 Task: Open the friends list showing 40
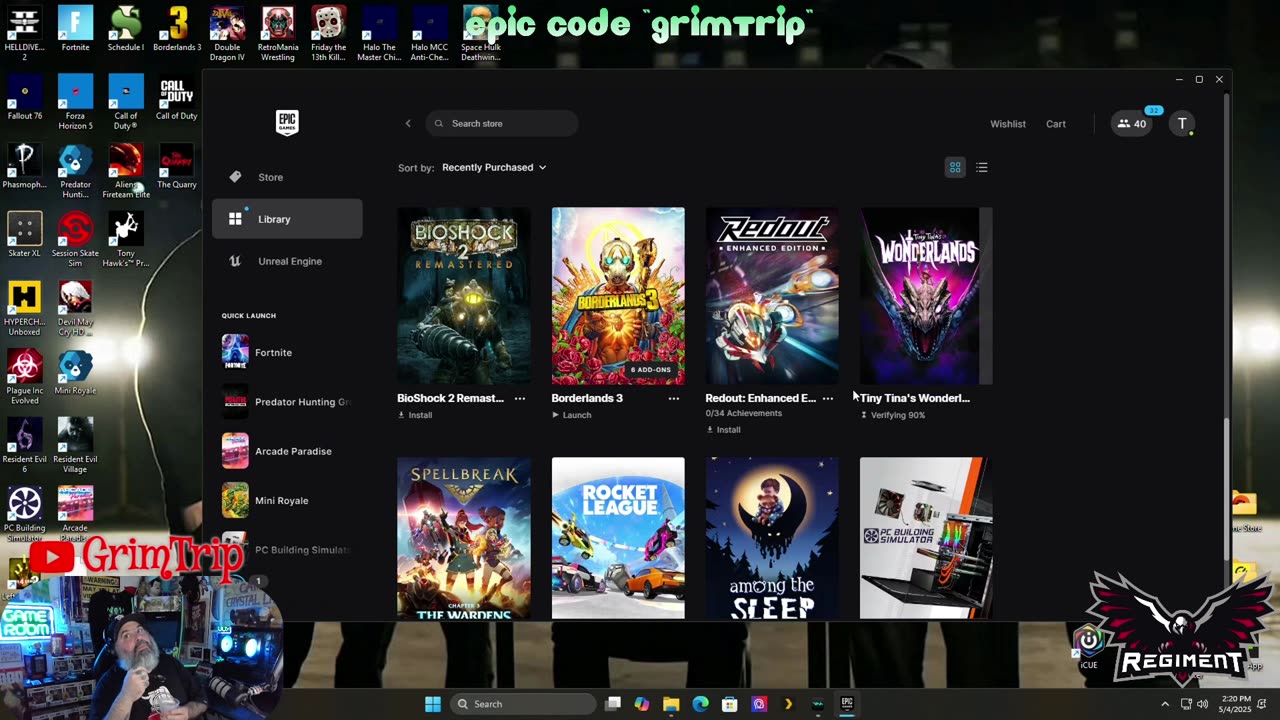1132,124
